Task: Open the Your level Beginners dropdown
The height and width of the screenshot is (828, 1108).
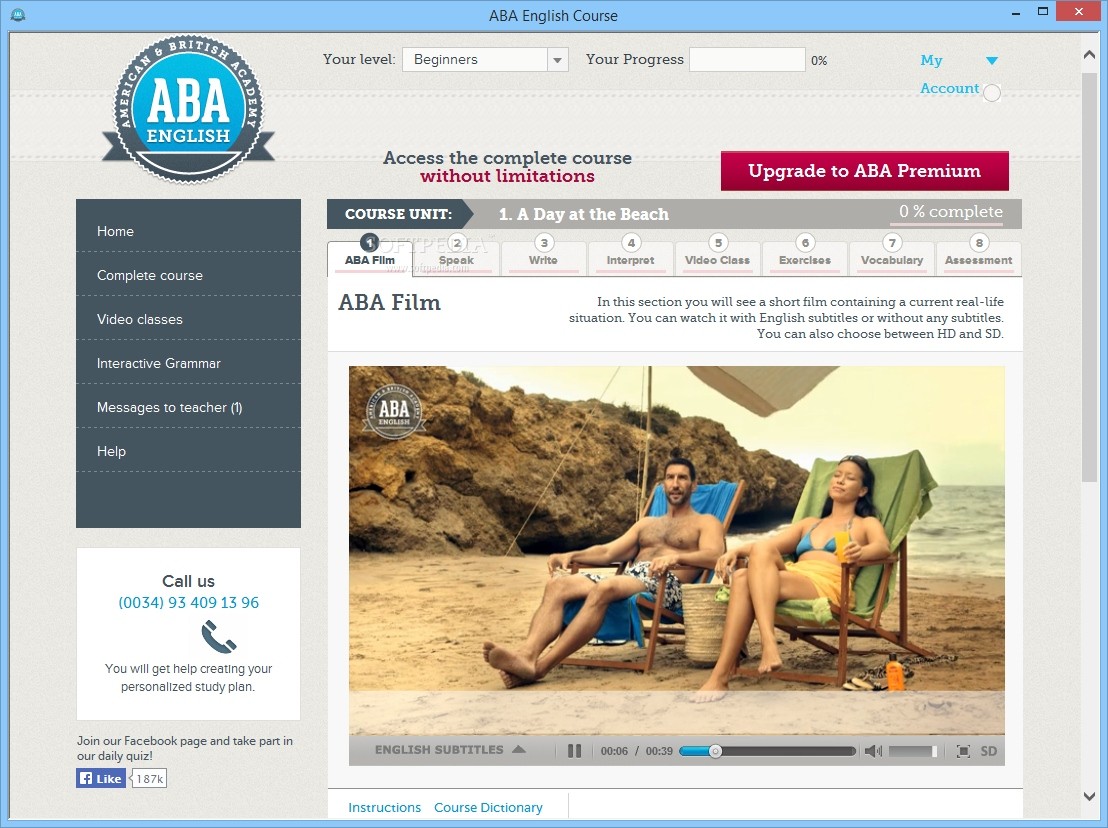Action: [x=485, y=59]
